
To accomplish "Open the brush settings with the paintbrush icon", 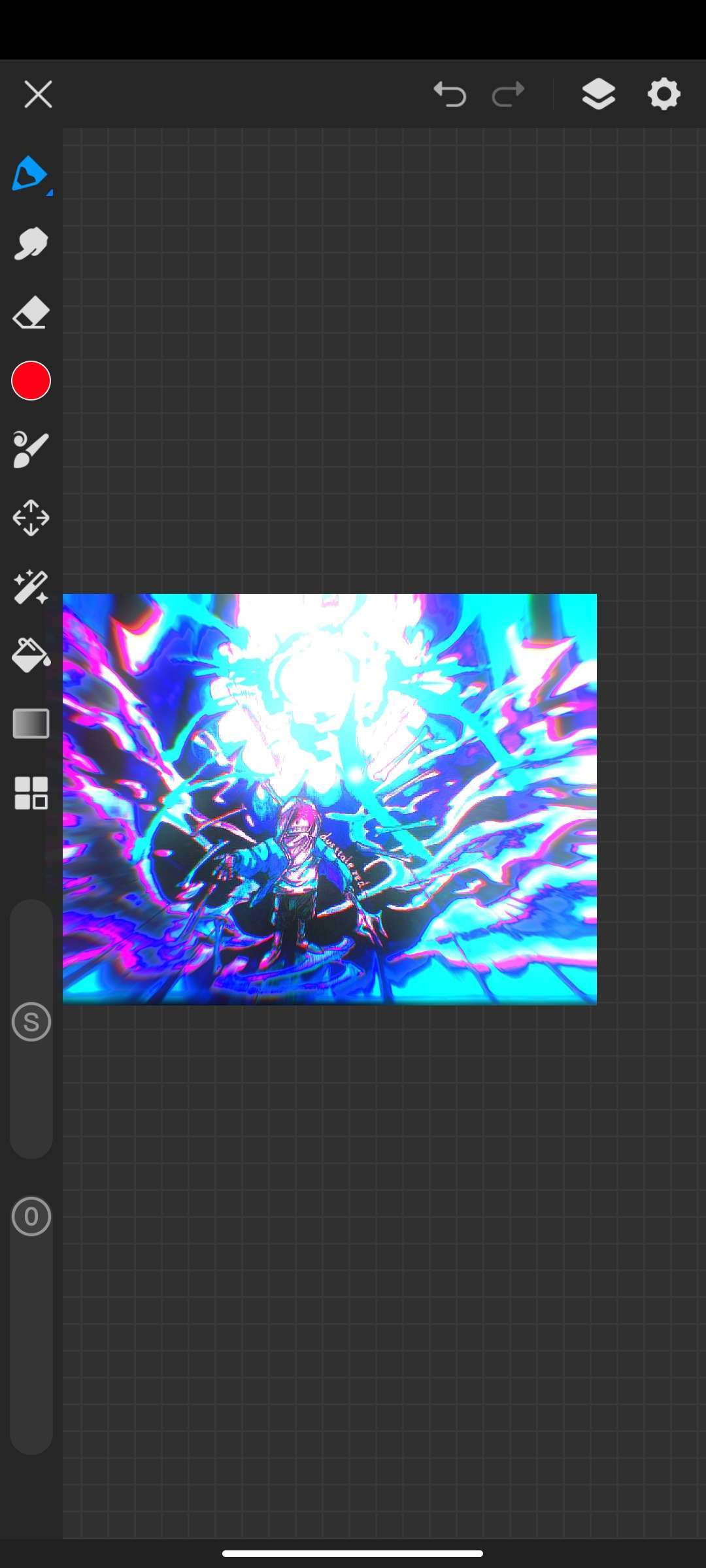I will [x=31, y=449].
